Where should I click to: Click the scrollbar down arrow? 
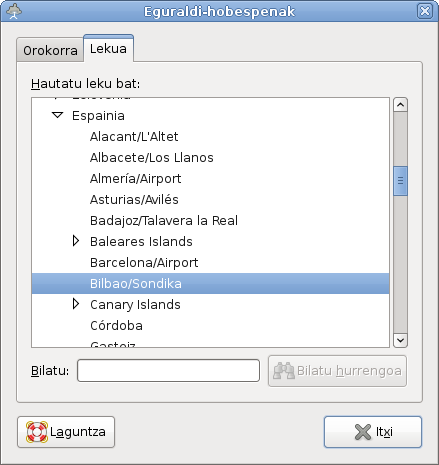[400, 340]
